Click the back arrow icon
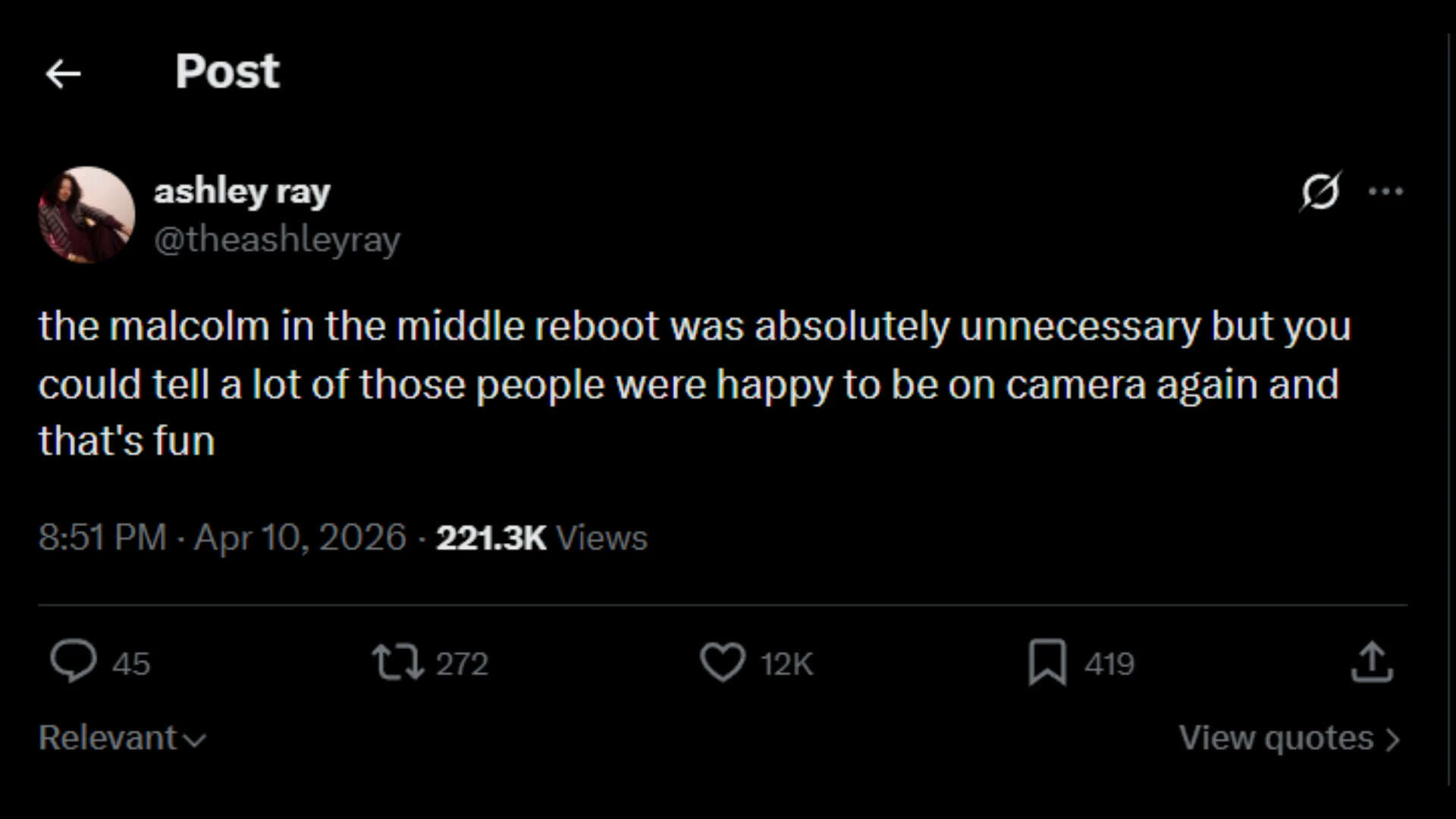Screen dimensions: 1456x819 pyautogui.click(x=64, y=74)
